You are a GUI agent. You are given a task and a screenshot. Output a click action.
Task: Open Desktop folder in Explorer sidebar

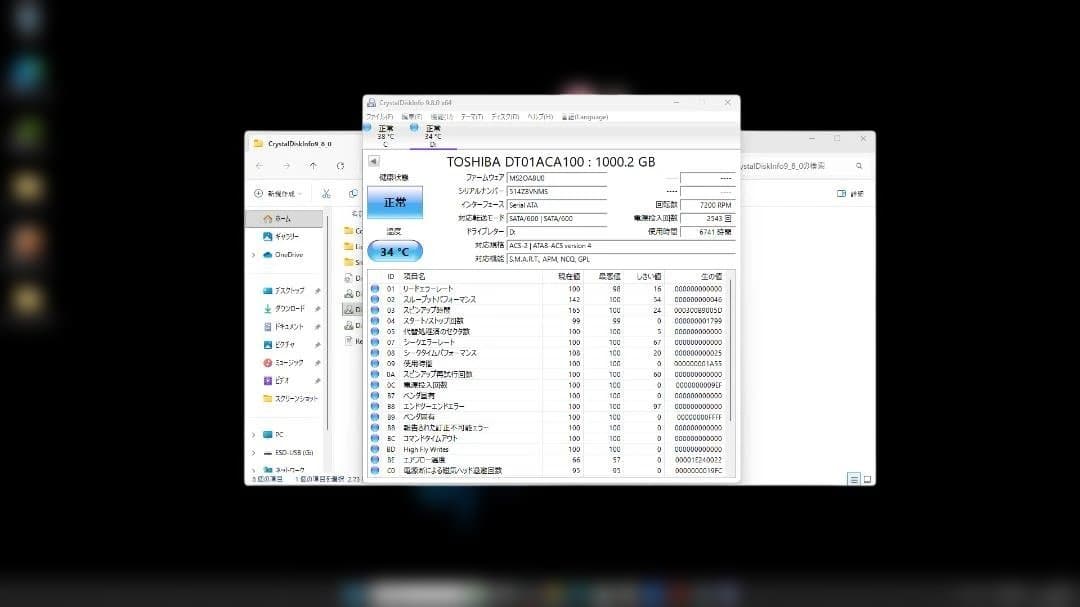pos(283,291)
